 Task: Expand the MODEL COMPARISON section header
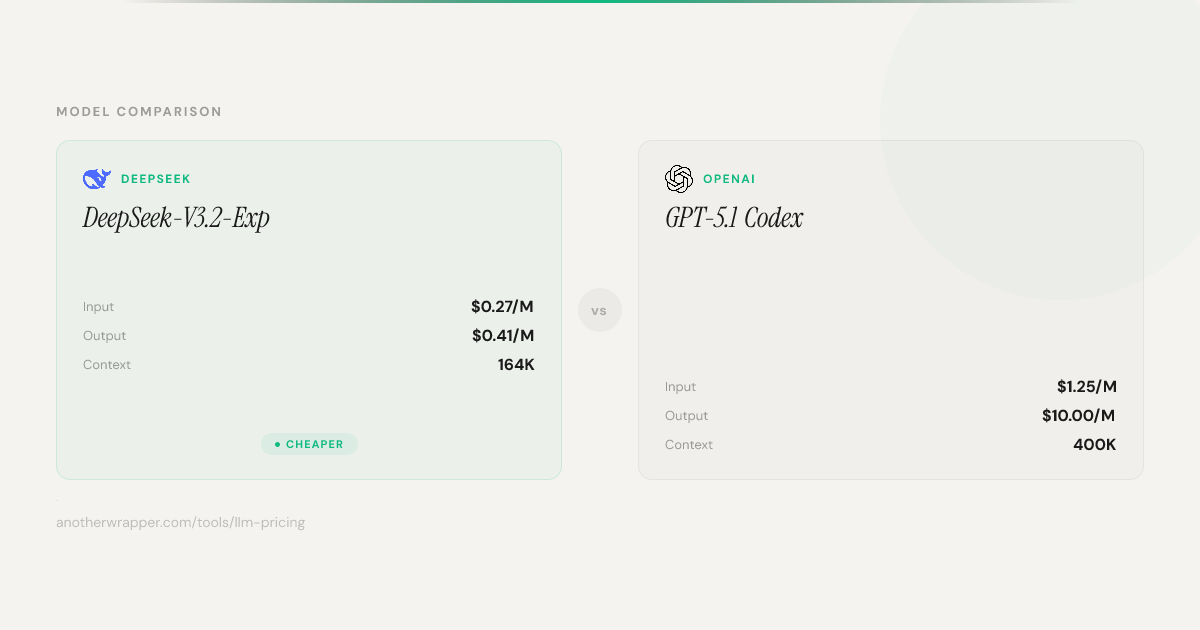139,111
